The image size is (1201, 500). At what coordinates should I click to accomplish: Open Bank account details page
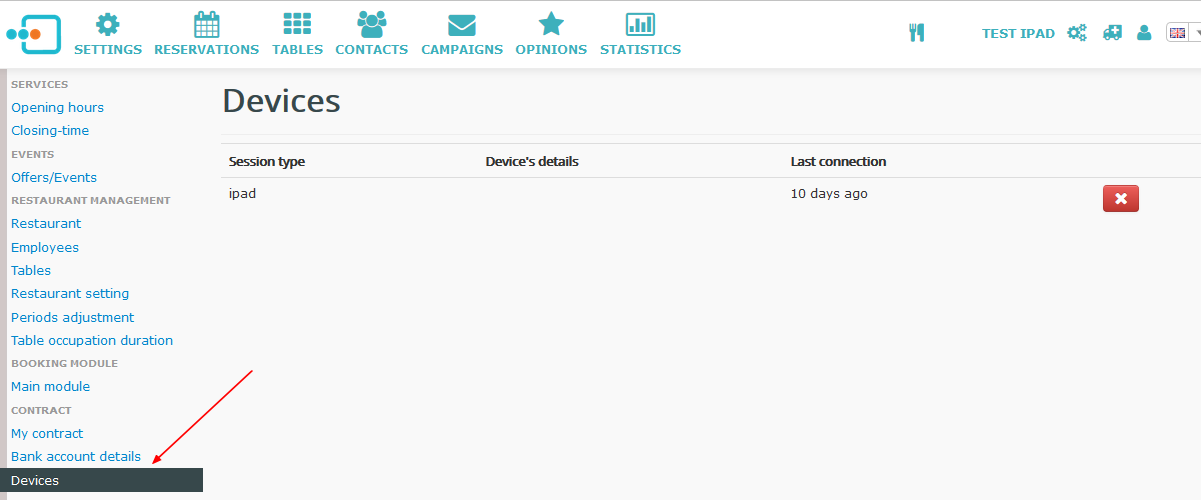[76, 456]
